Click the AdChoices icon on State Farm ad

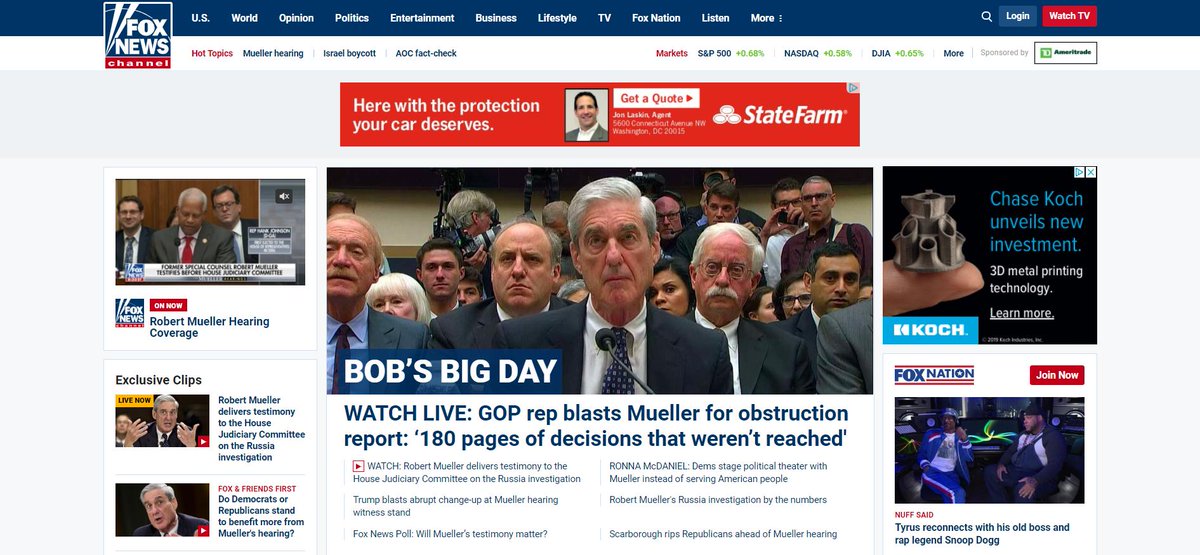[x=853, y=88]
